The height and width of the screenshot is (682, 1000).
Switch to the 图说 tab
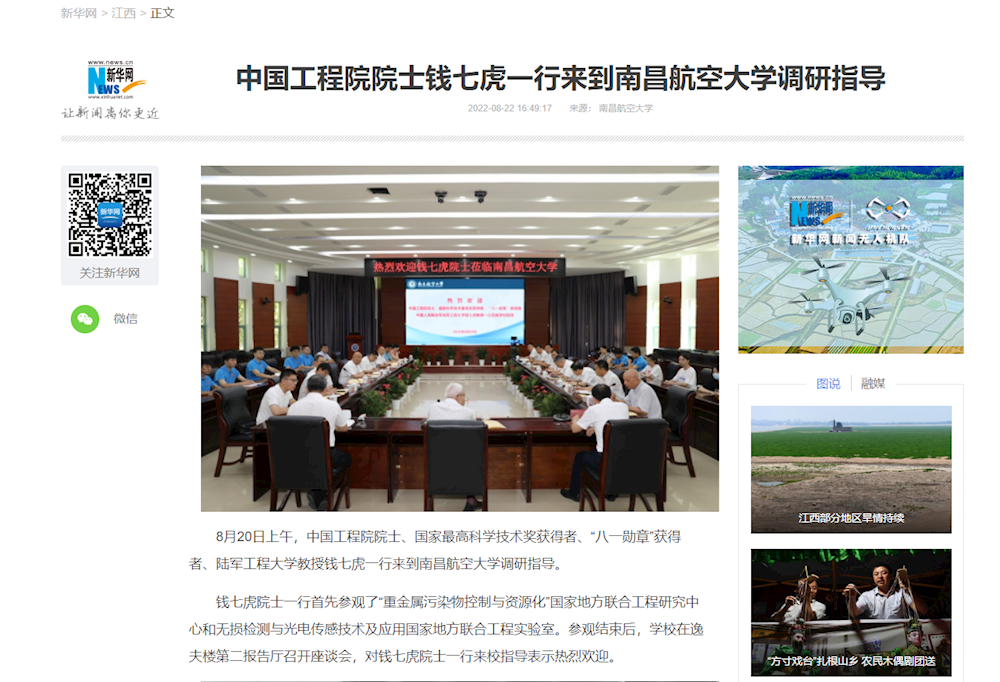pos(828,383)
